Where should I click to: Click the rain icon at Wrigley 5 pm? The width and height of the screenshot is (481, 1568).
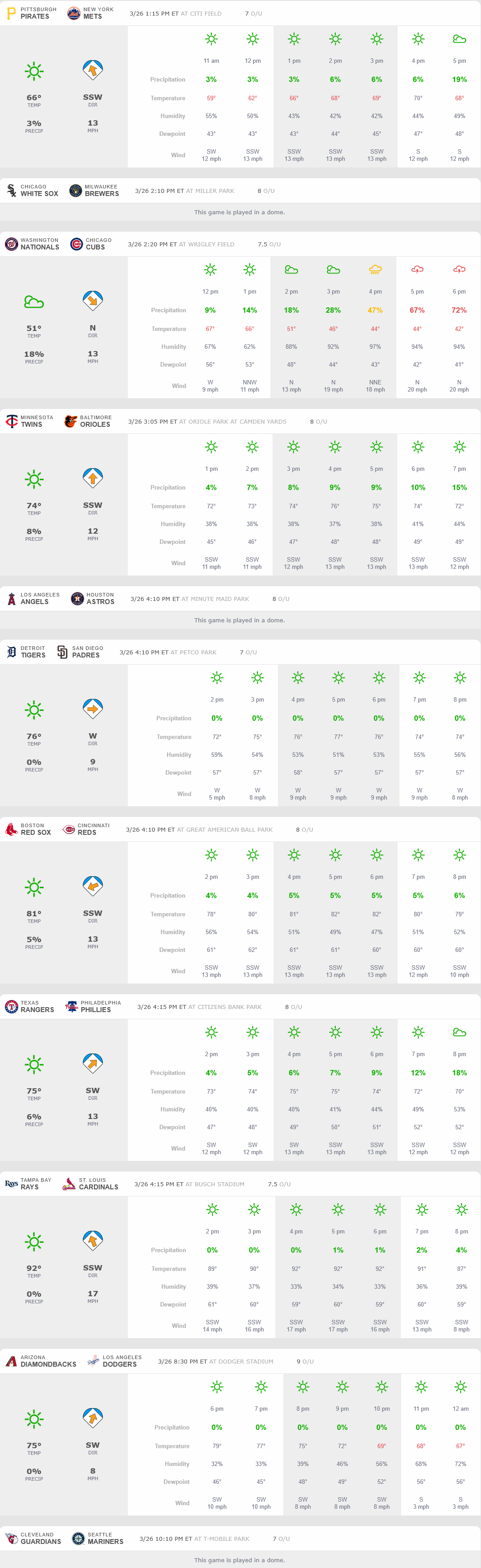(417, 269)
